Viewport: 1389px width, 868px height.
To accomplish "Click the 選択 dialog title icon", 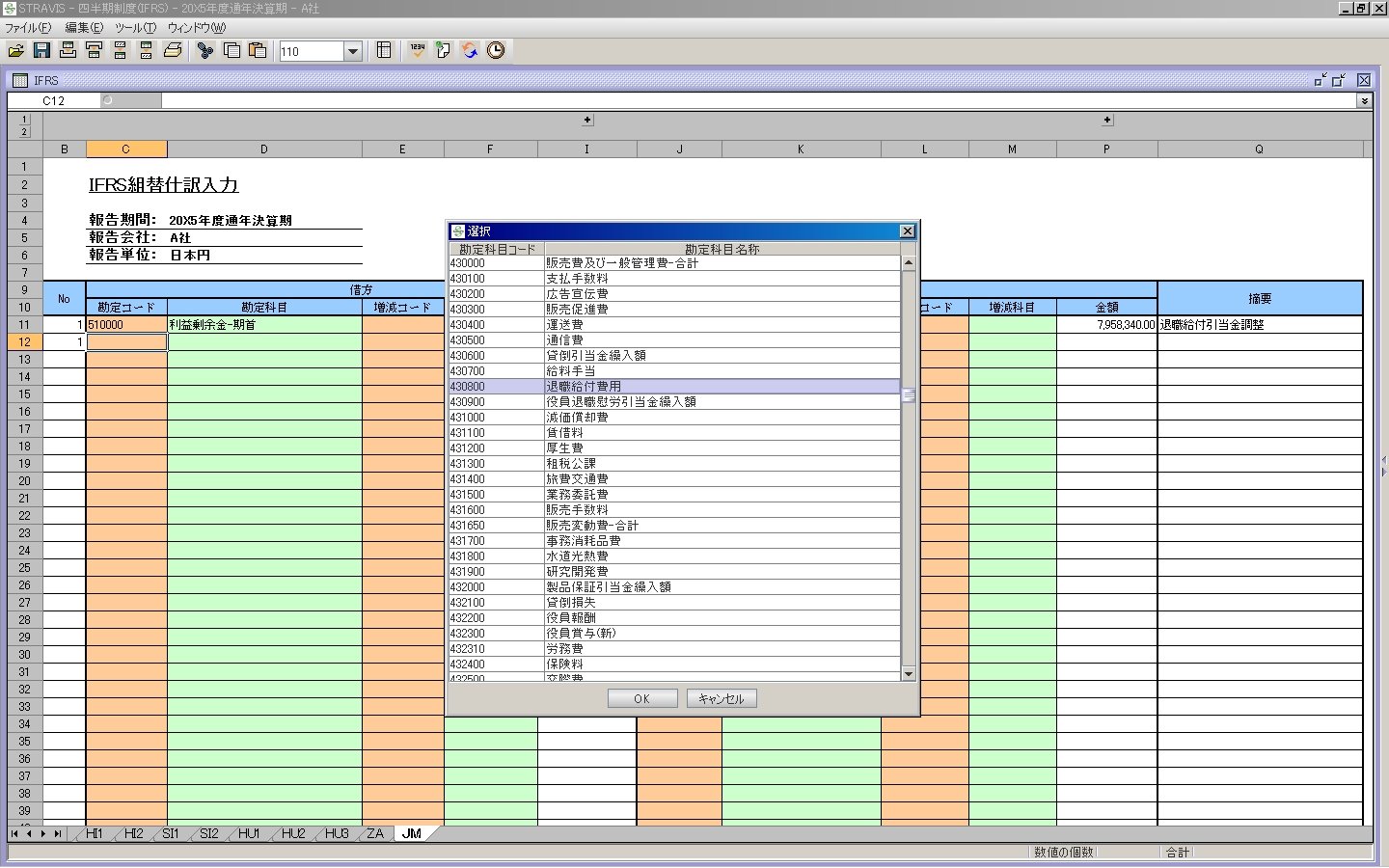I will 458,231.
